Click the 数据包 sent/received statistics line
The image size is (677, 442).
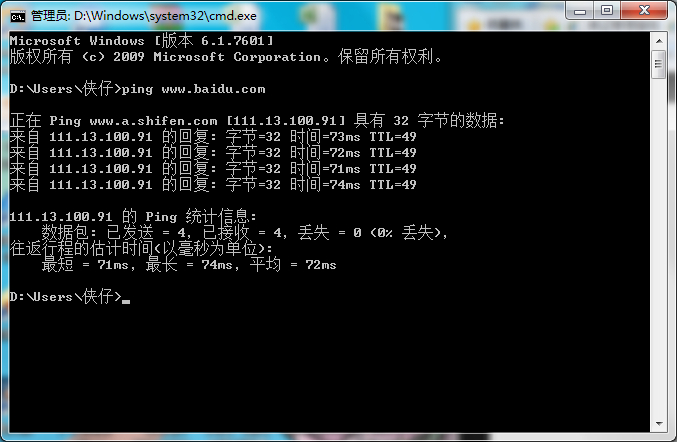pyautogui.click(x=244, y=233)
